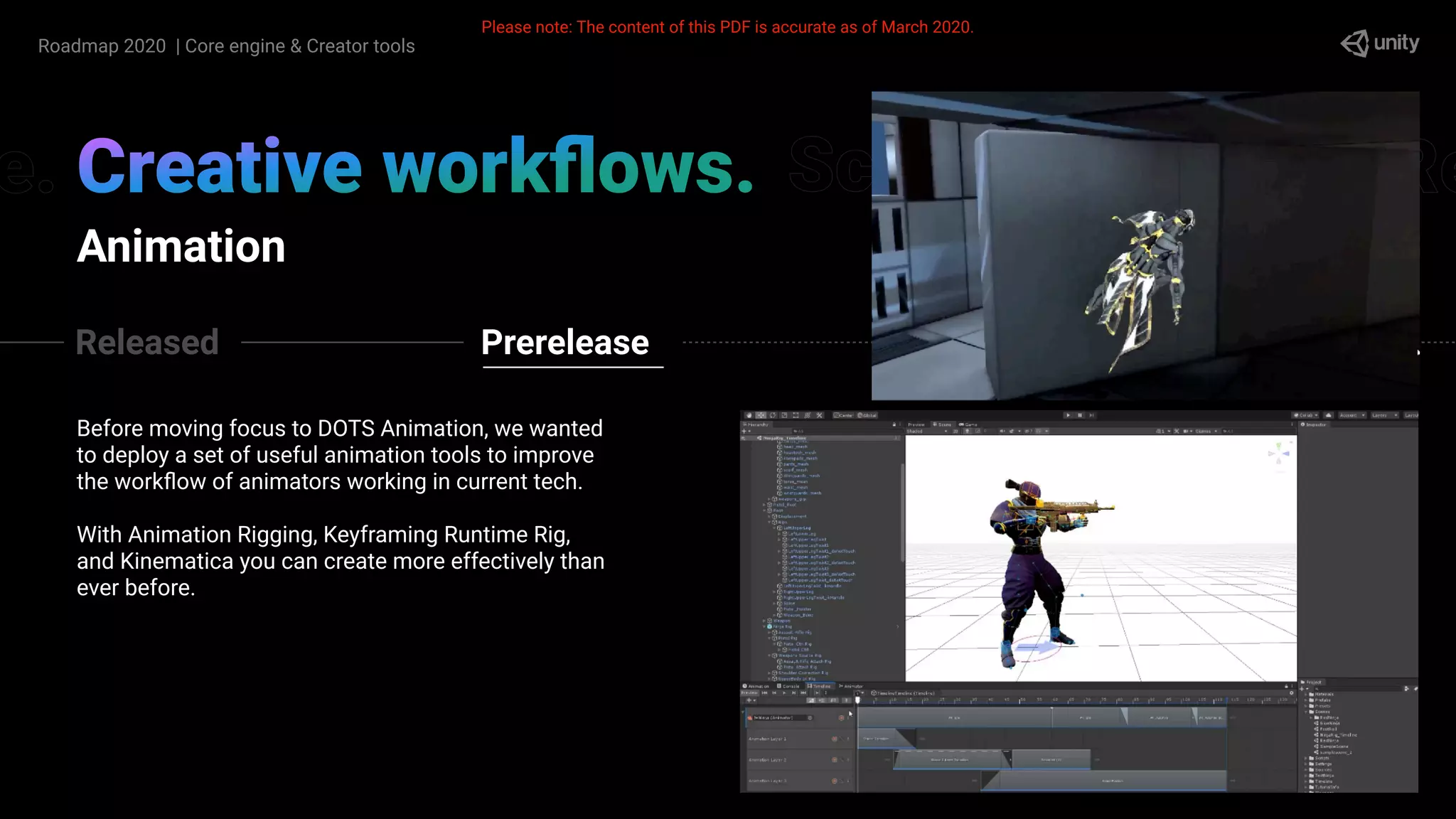Select the Move tool in Unity toolbar

(x=761, y=415)
